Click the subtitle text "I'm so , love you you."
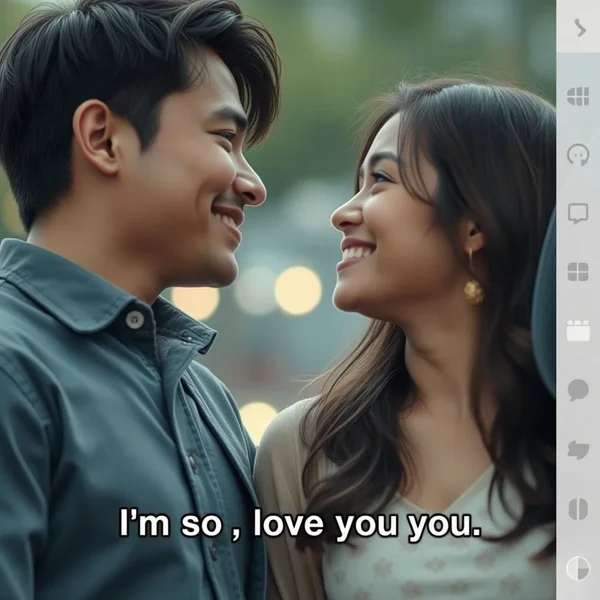This screenshot has width=600, height=600. (x=300, y=523)
